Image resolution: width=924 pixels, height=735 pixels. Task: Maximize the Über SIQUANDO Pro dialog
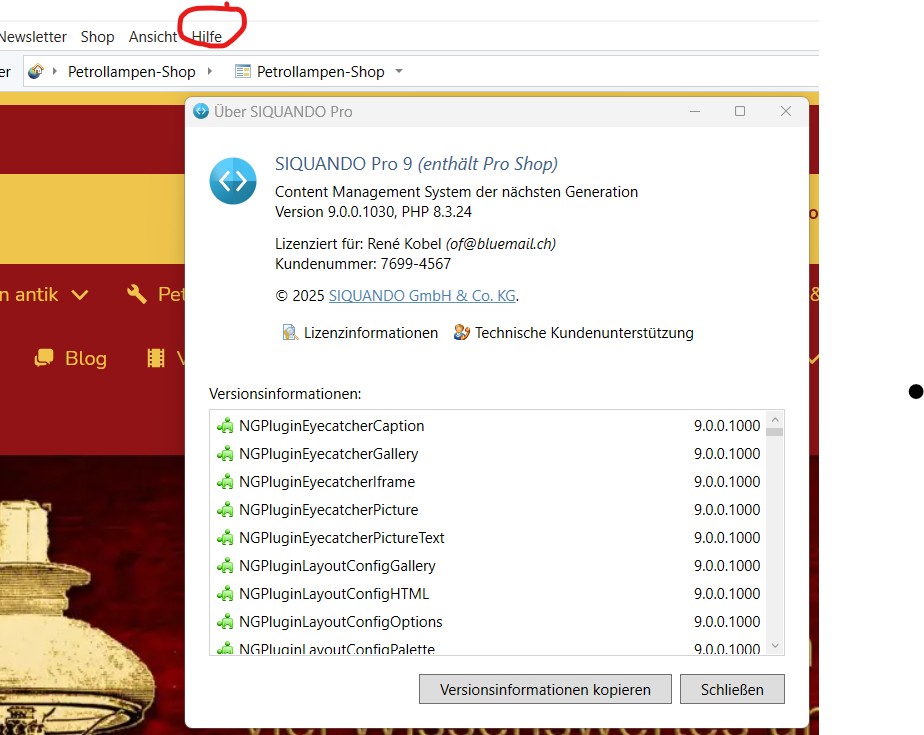pyautogui.click(x=740, y=111)
